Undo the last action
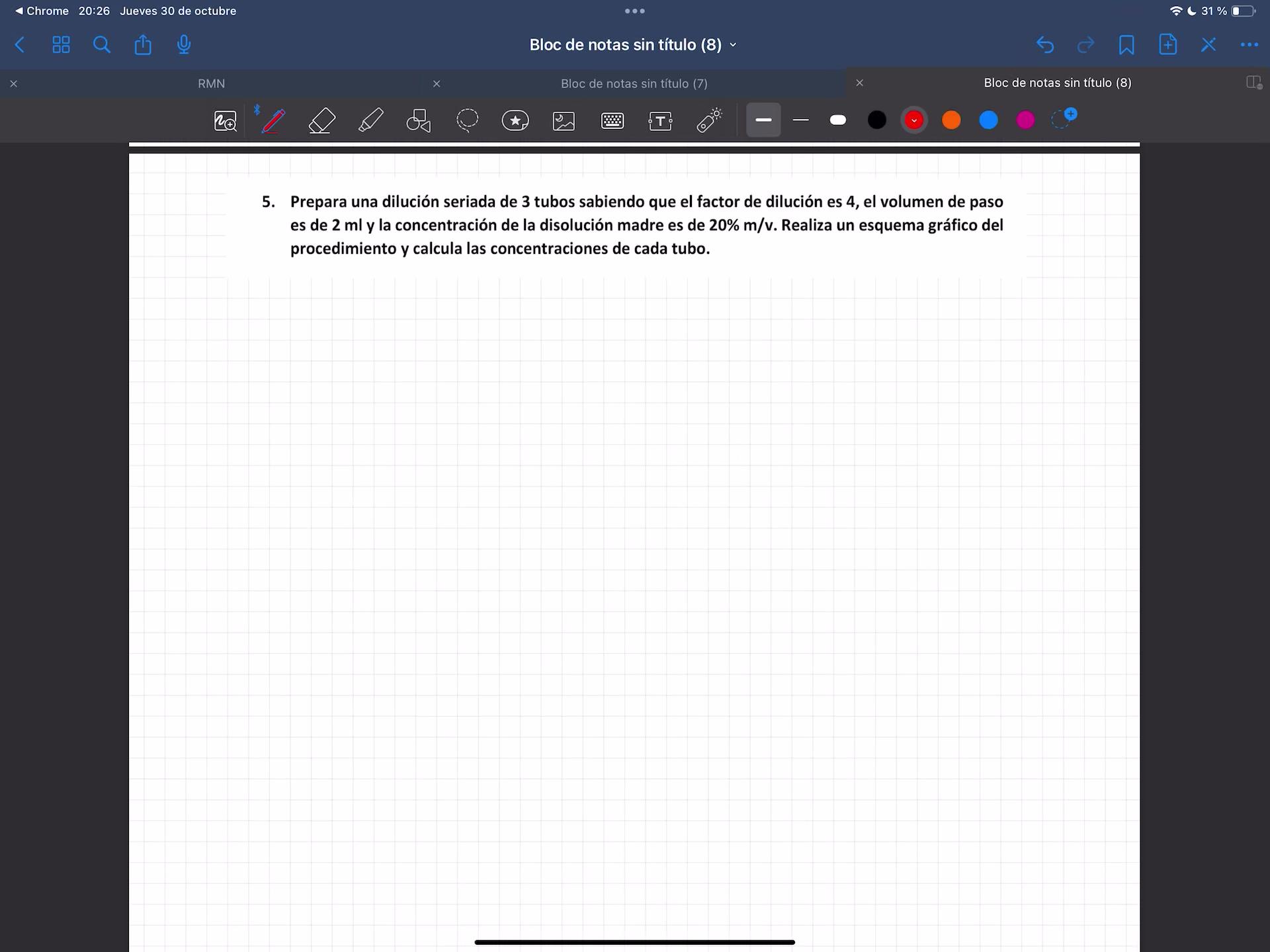Screen dimensions: 1270x952 coord(1045,45)
